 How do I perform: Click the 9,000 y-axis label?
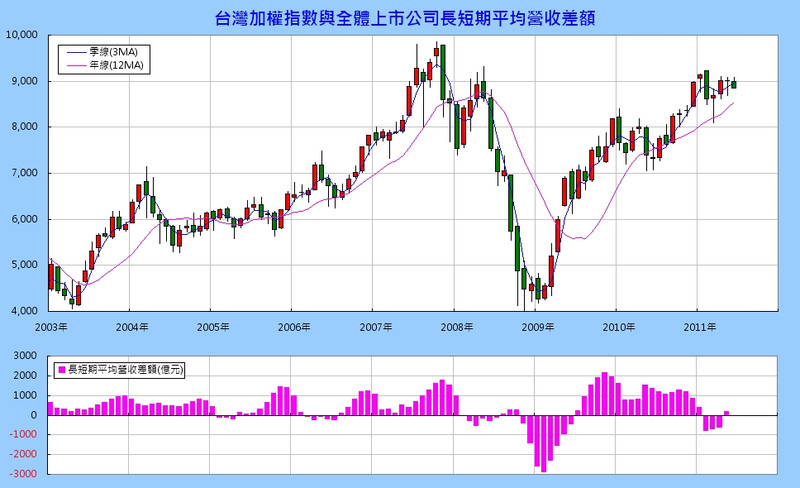coord(25,81)
